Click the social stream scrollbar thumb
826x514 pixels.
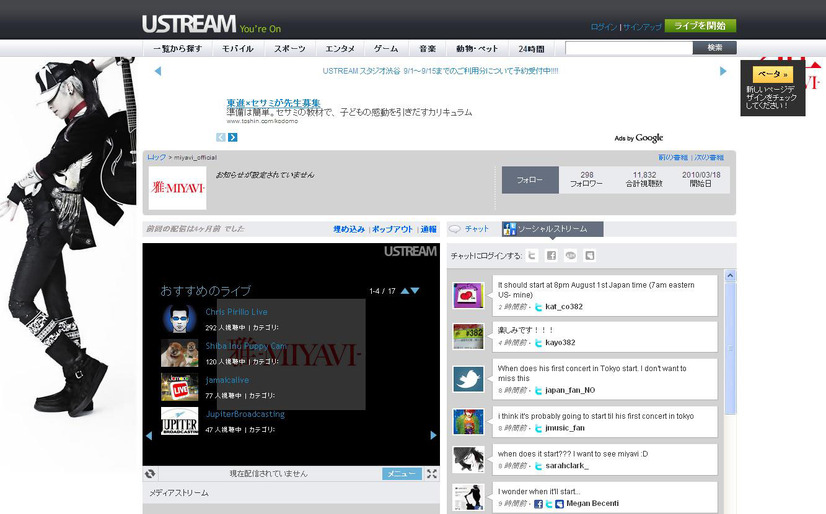click(730, 348)
